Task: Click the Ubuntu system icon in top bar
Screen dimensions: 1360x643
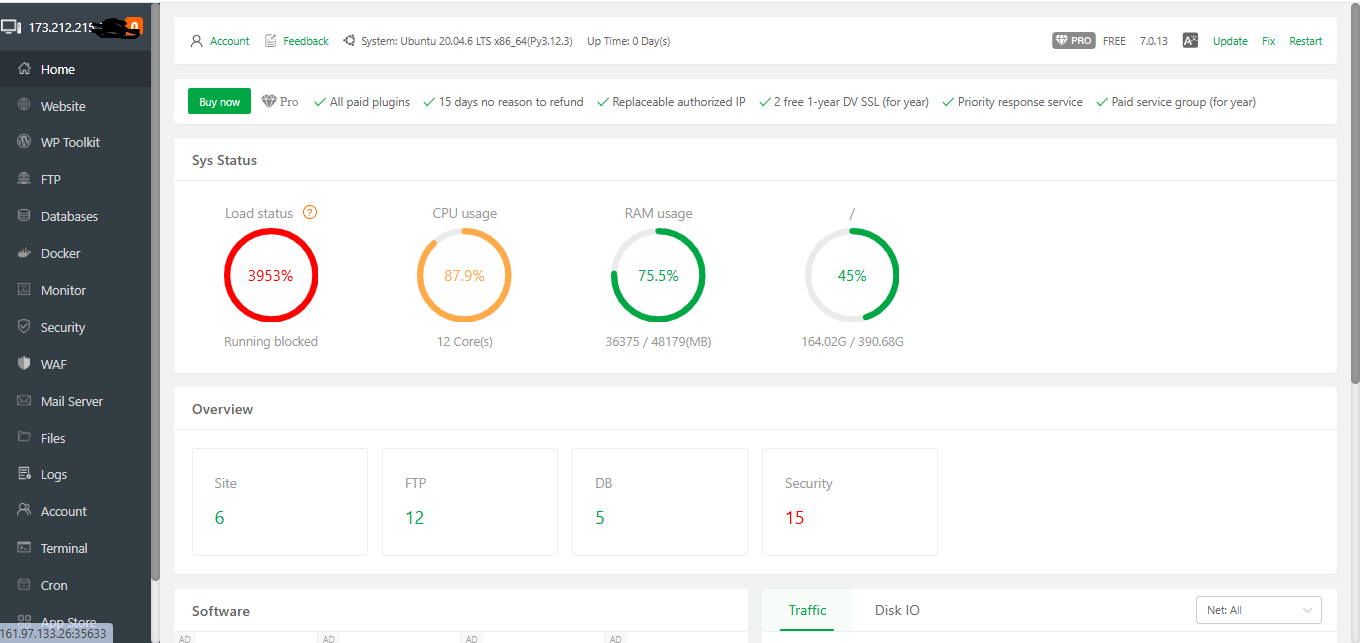Action: tap(349, 41)
